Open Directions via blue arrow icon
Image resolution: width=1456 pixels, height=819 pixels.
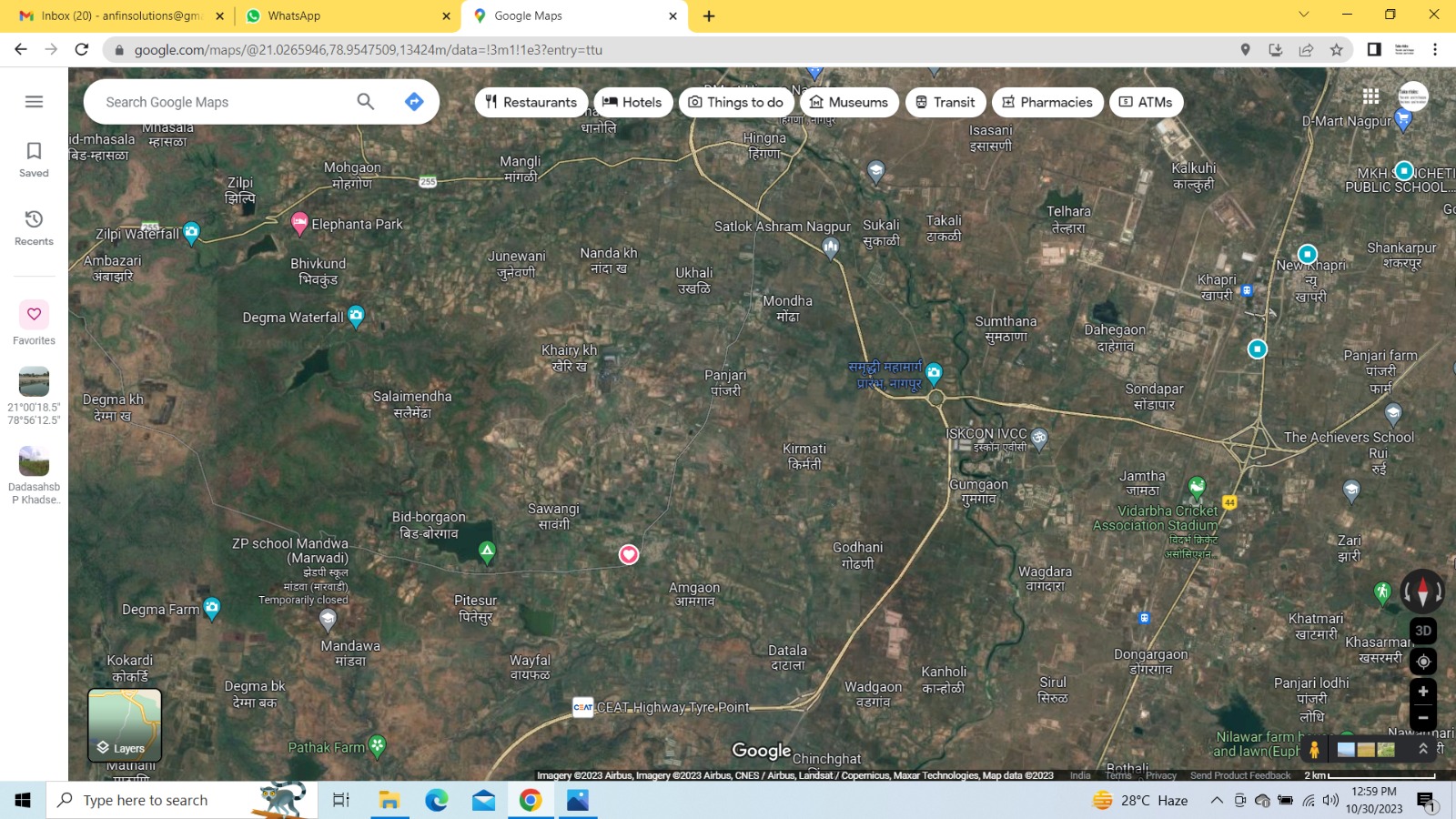pyautogui.click(x=414, y=102)
